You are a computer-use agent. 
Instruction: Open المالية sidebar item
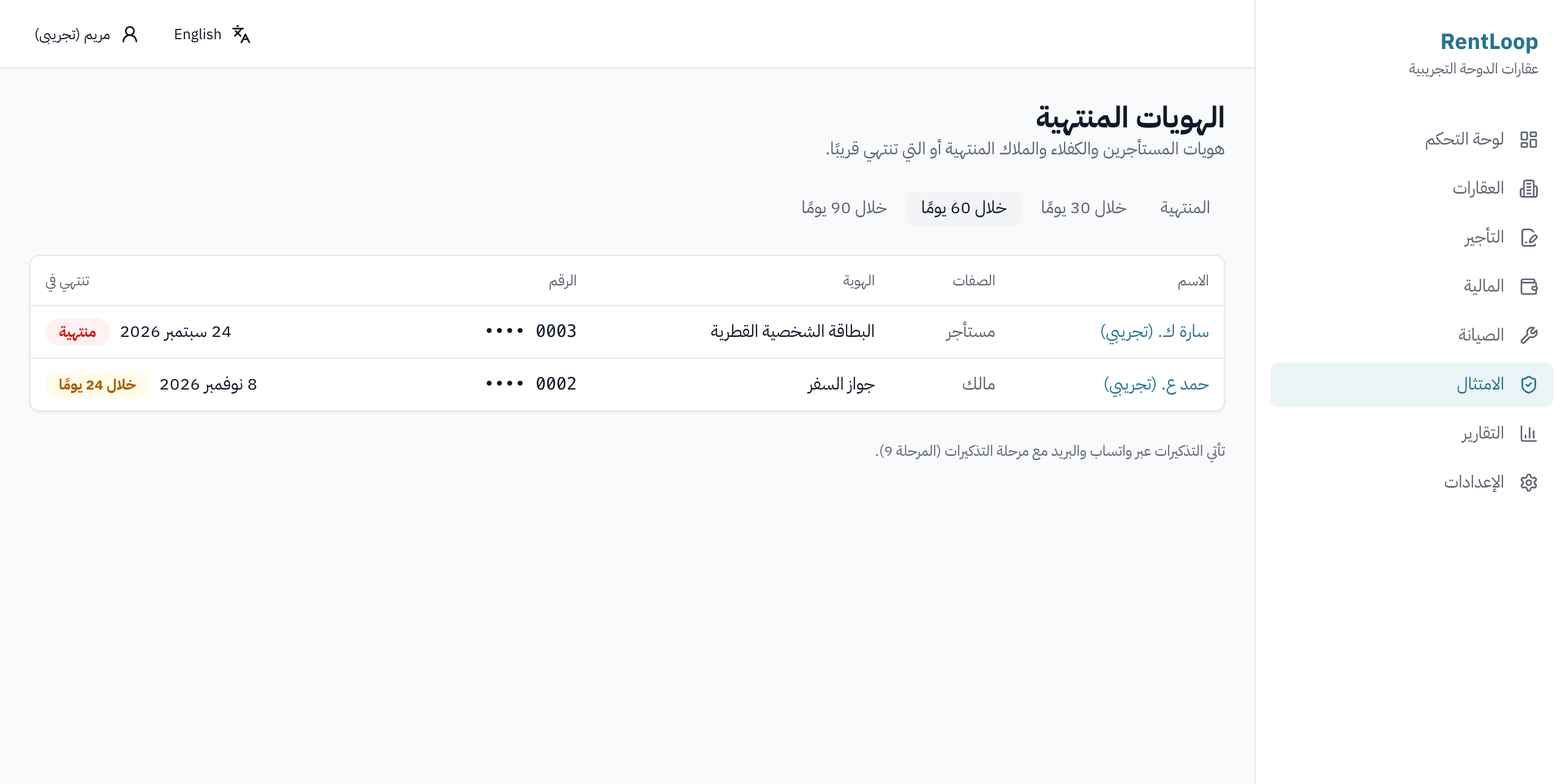[x=1411, y=287]
